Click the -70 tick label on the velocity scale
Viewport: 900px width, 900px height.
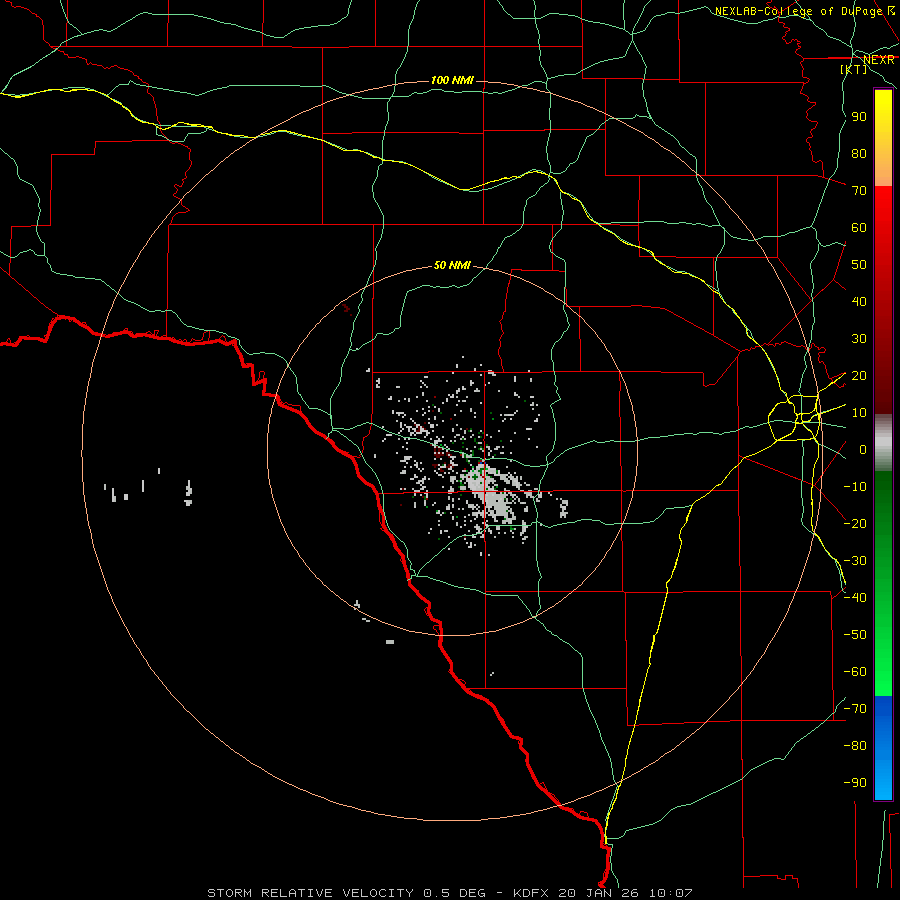[x=855, y=709]
